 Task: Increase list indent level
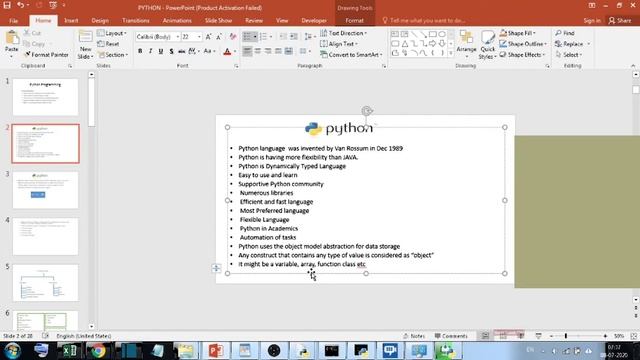[293, 37]
